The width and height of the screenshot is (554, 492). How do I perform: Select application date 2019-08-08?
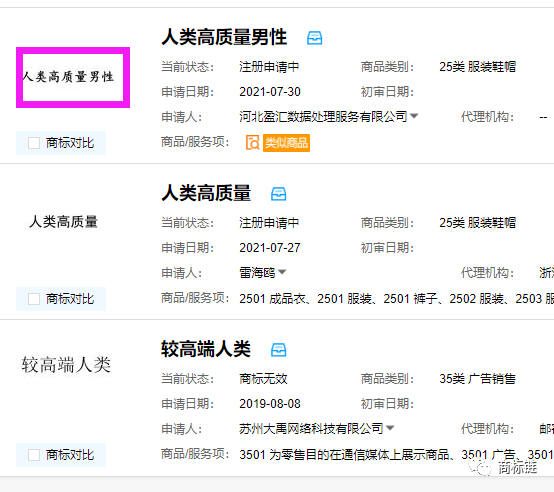point(270,404)
